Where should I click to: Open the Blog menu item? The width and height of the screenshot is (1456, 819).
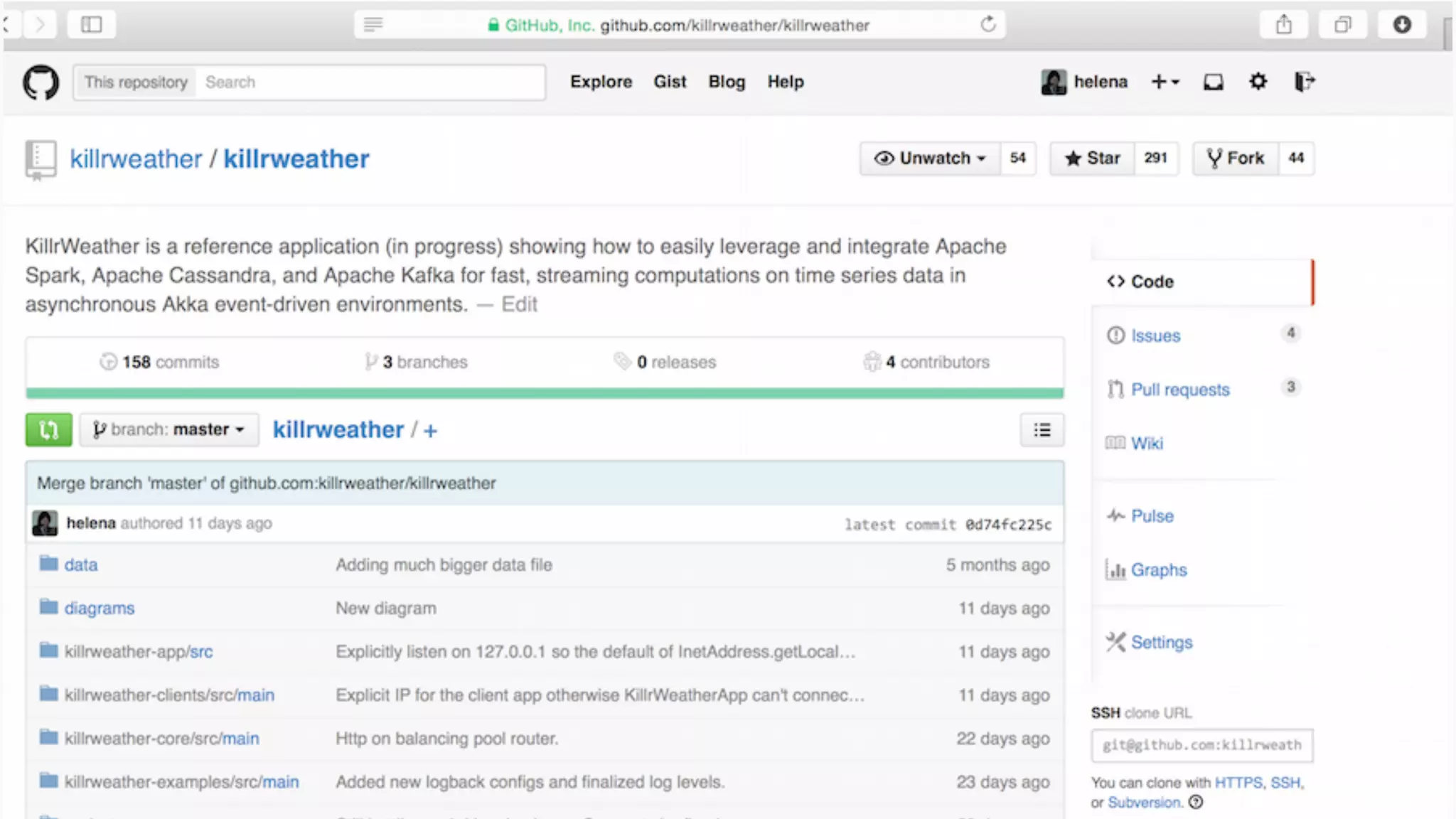tap(727, 82)
